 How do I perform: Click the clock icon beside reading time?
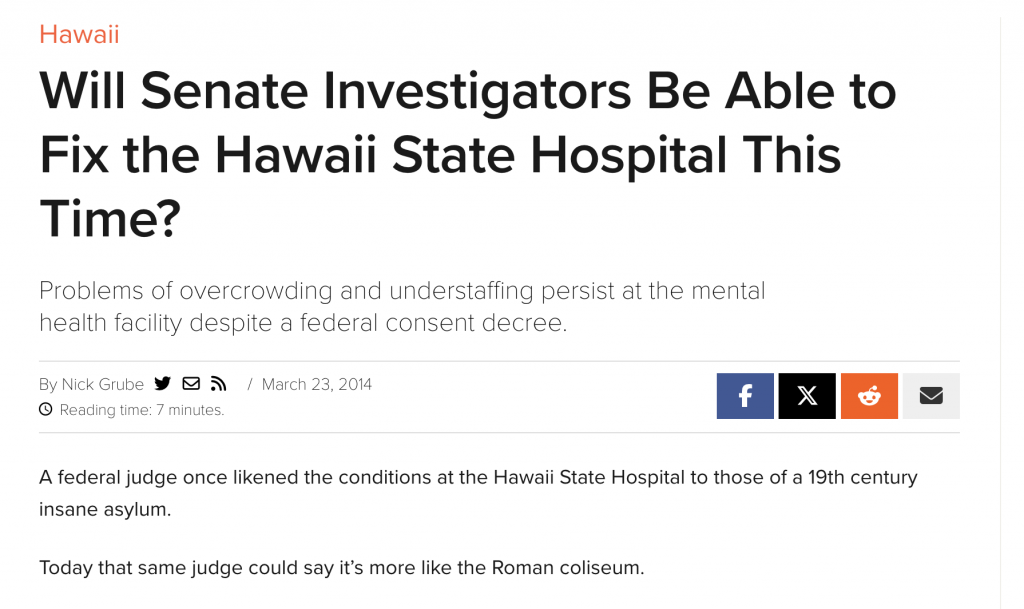[x=45, y=409]
